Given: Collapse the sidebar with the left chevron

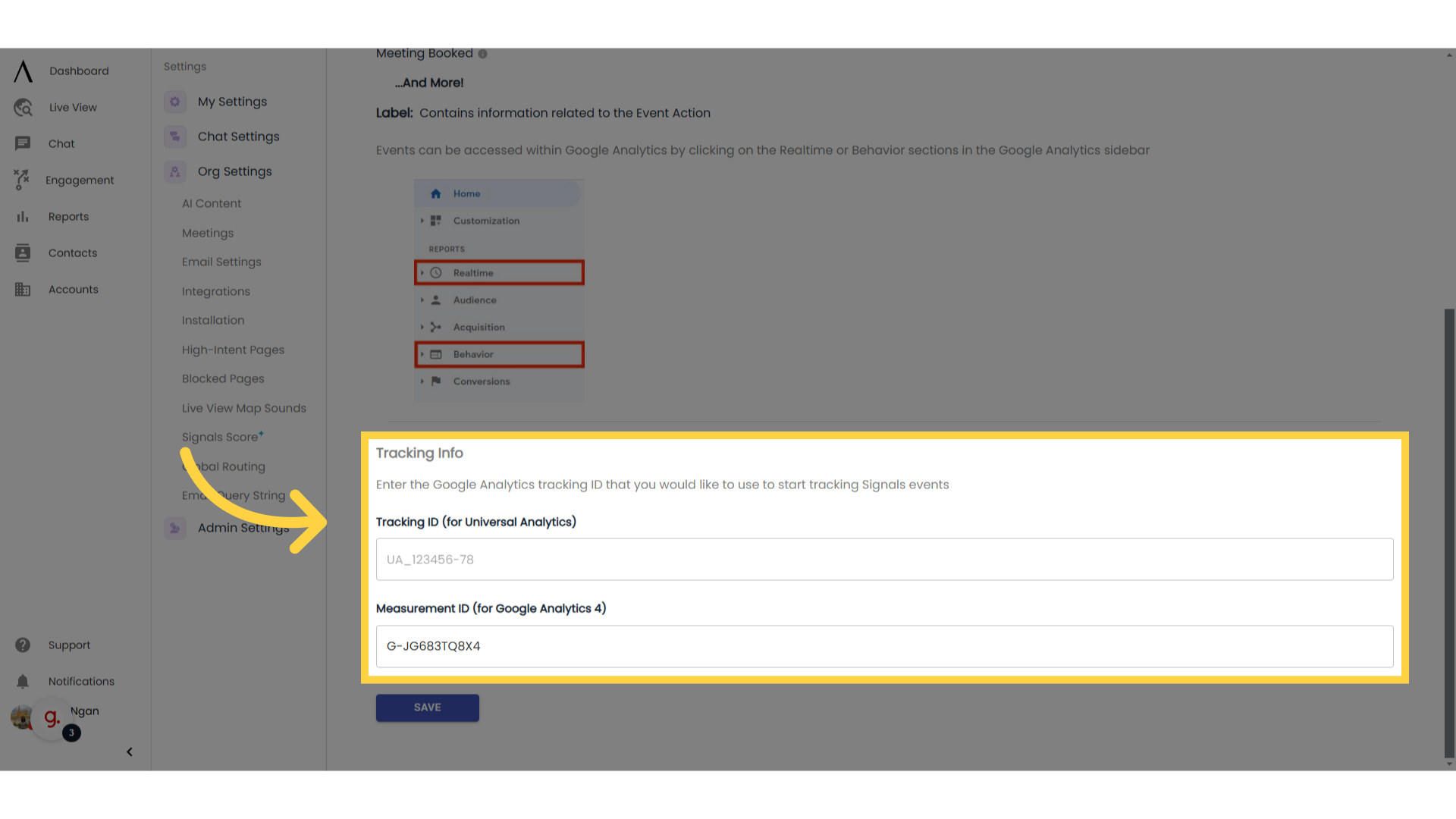Looking at the screenshot, I should click(130, 752).
